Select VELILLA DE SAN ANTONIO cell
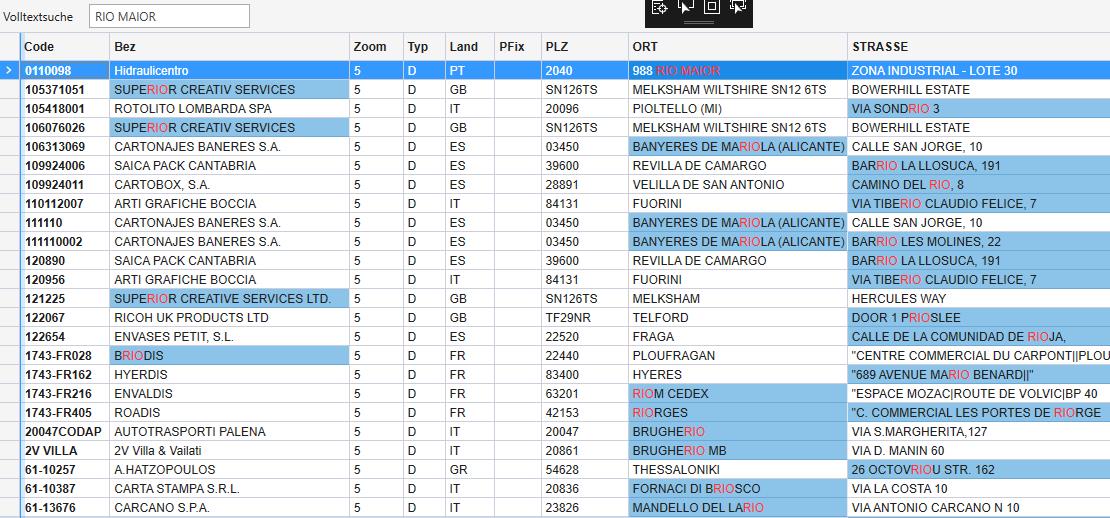This screenshot has height=518, width=1110. pos(738,185)
